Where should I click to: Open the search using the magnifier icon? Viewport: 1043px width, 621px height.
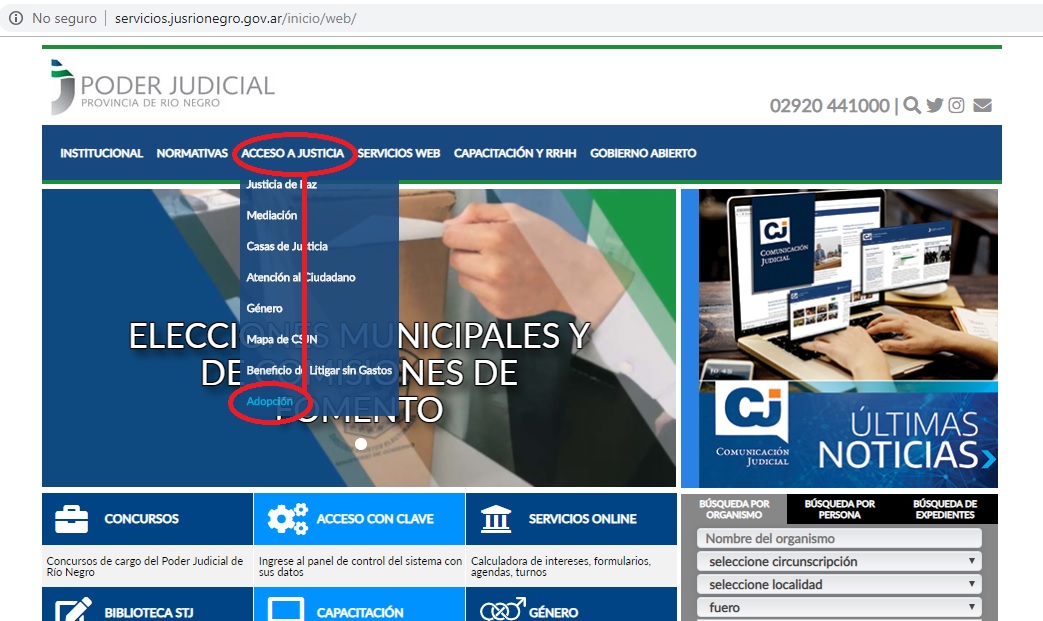pyautogui.click(x=911, y=105)
